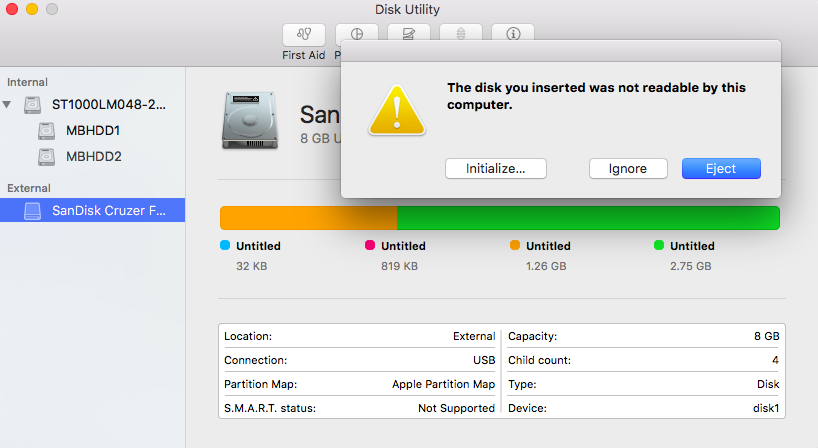
Task: Select the orange partition bar segment
Action: pos(308,218)
